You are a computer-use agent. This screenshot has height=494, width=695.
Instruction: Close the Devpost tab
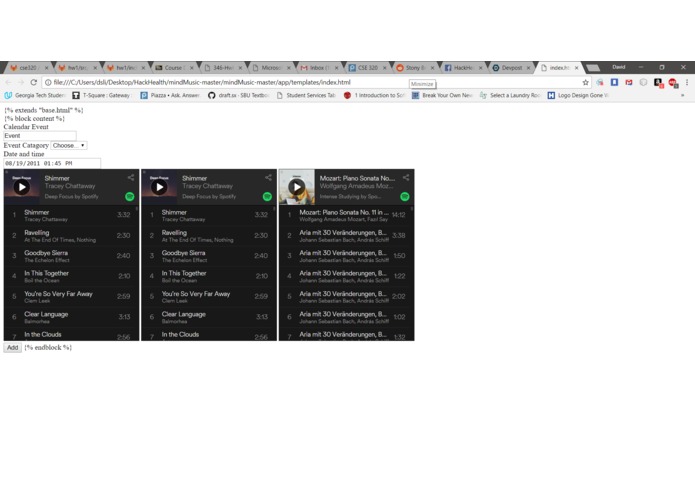(x=528, y=68)
